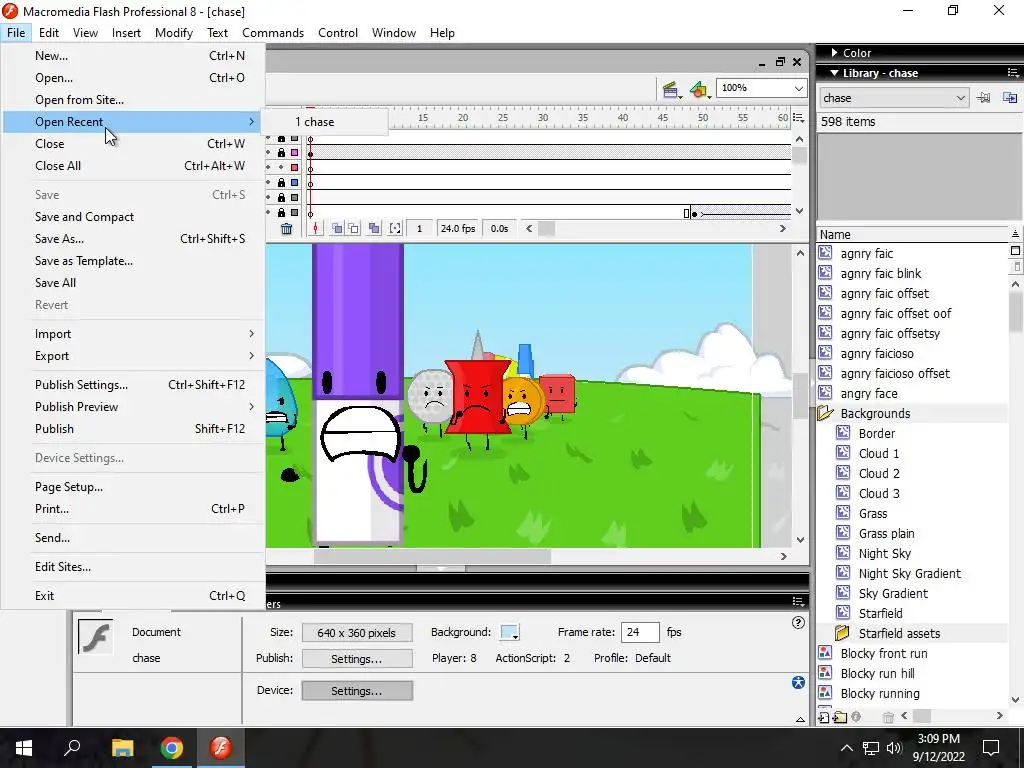Screen dimensions: 1024x768
Task: Open the Import submenu
Action: [x=133, y=334]
